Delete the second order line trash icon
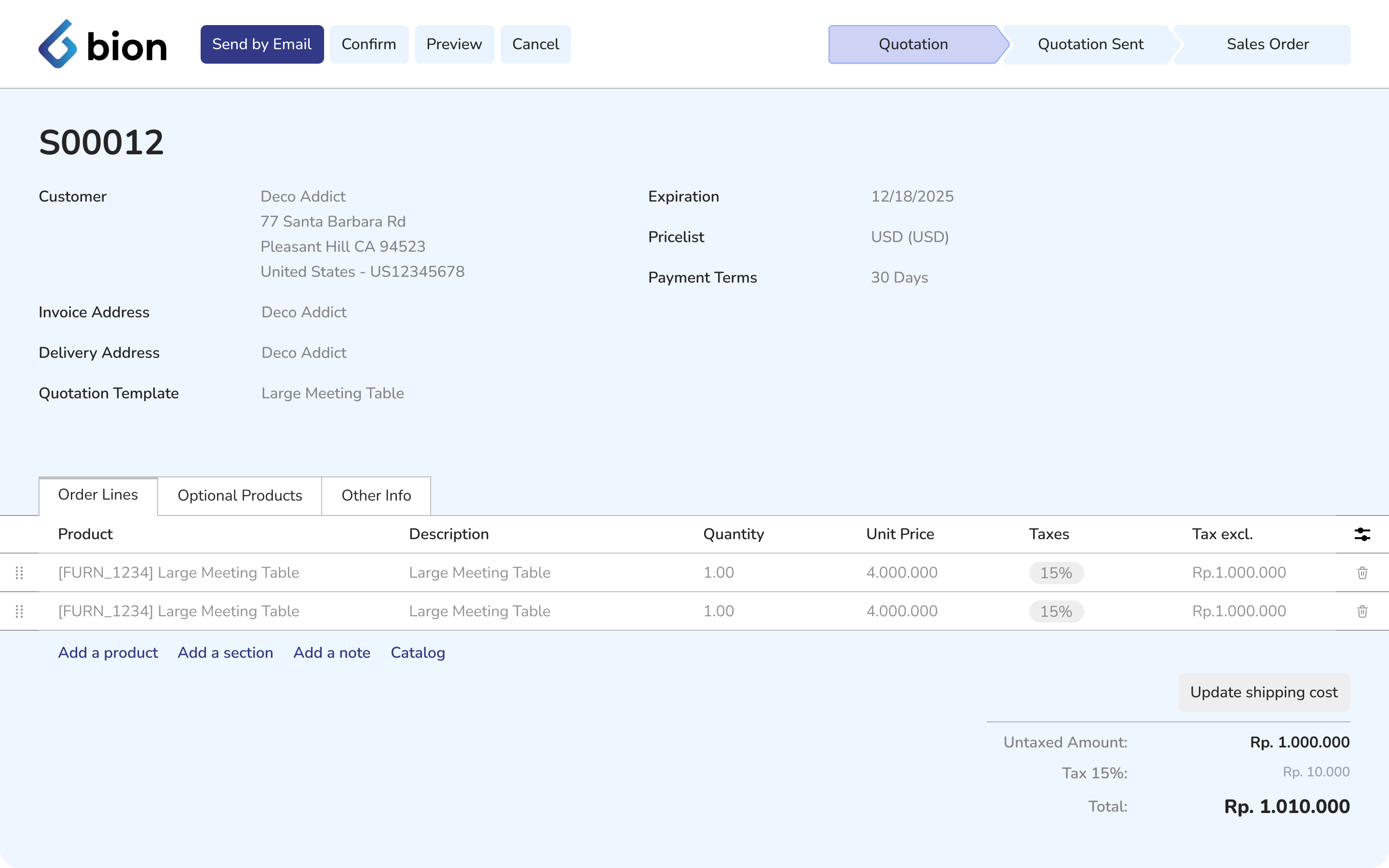 click(x=1362, y=611)
